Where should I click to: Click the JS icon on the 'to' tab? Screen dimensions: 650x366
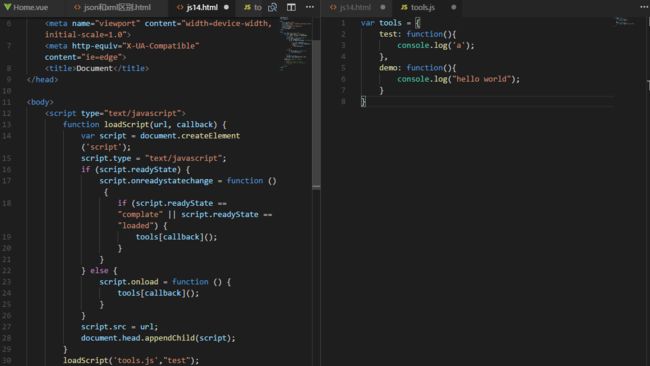247,7
